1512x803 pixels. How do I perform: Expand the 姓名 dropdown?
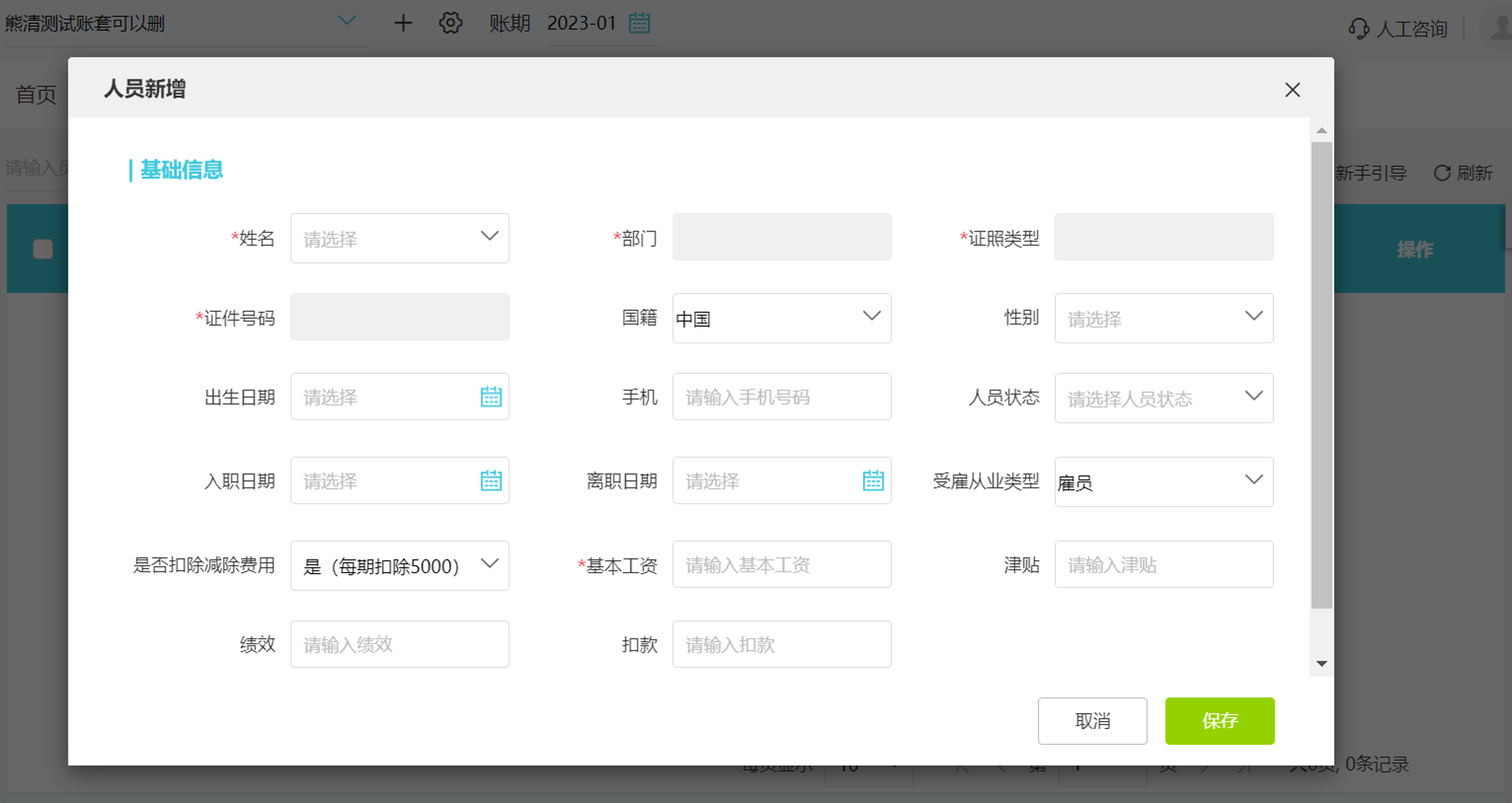click(x=399, y=238)
